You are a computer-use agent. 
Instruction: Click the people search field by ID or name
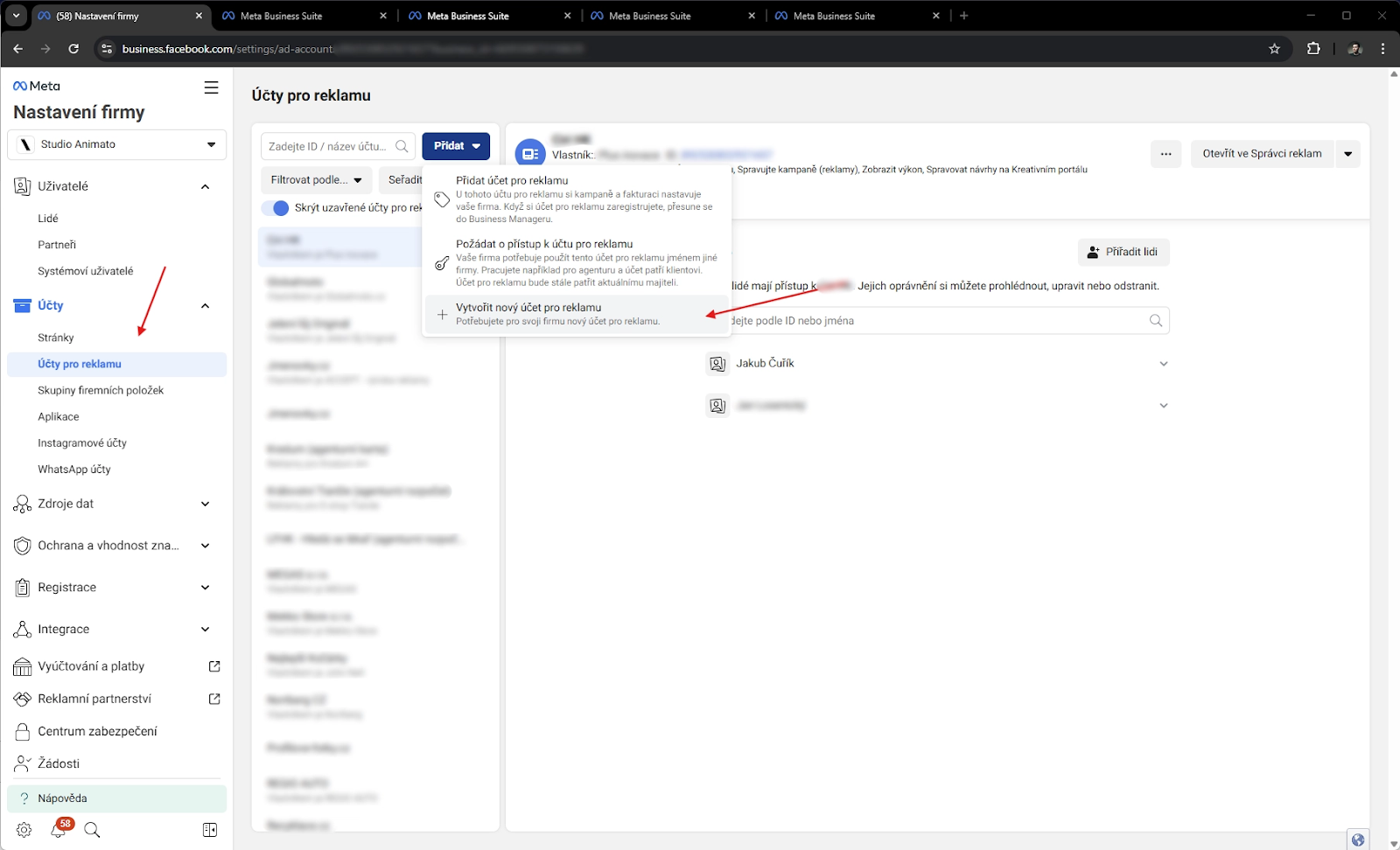[936, 321]
